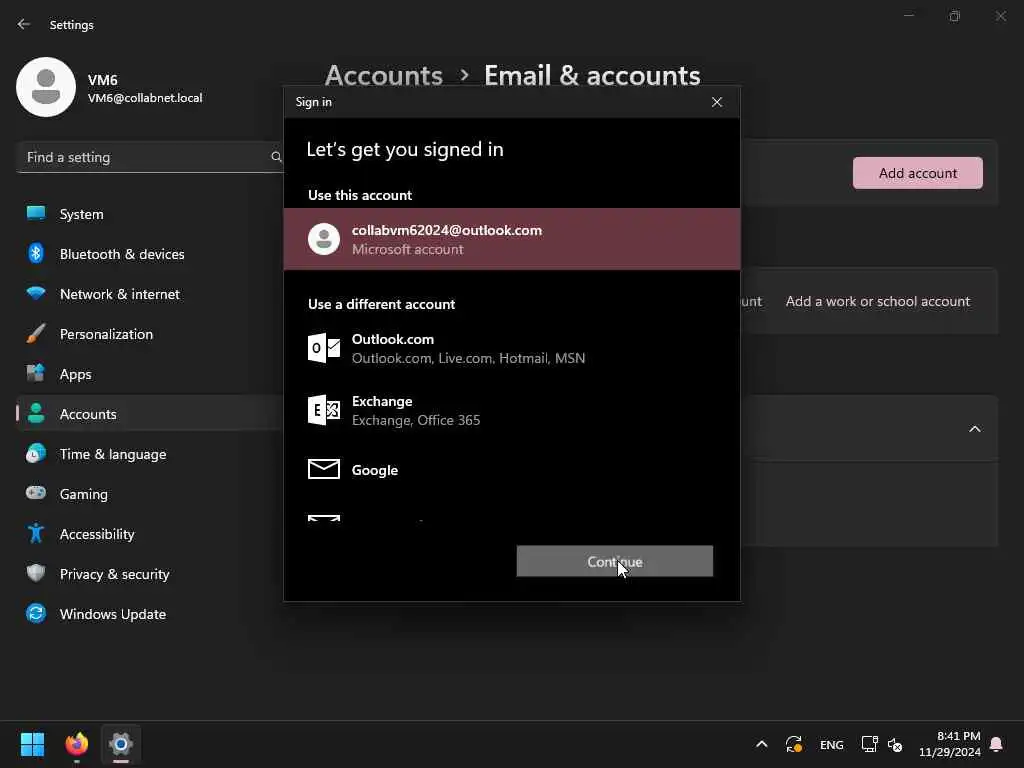Open Accessibility settings

pos(150,534)
